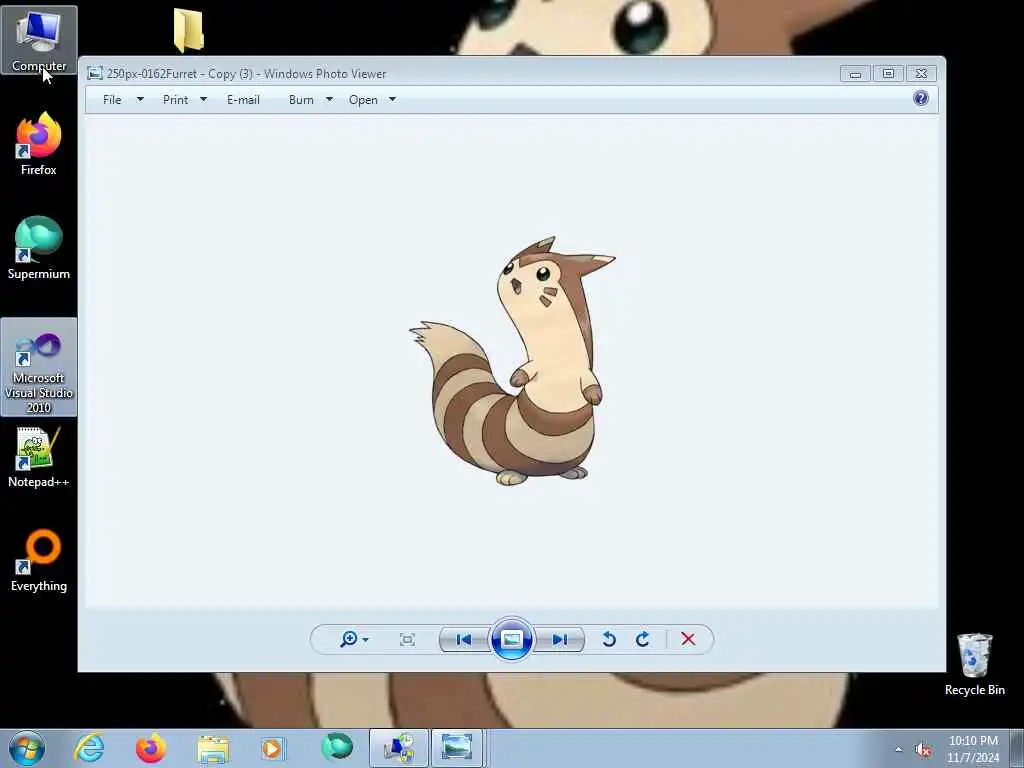Viewport: 1024px width, 768px height.
Task: Show hidden system tray icons
Action: pyautogui.click(x=899, y=750)
